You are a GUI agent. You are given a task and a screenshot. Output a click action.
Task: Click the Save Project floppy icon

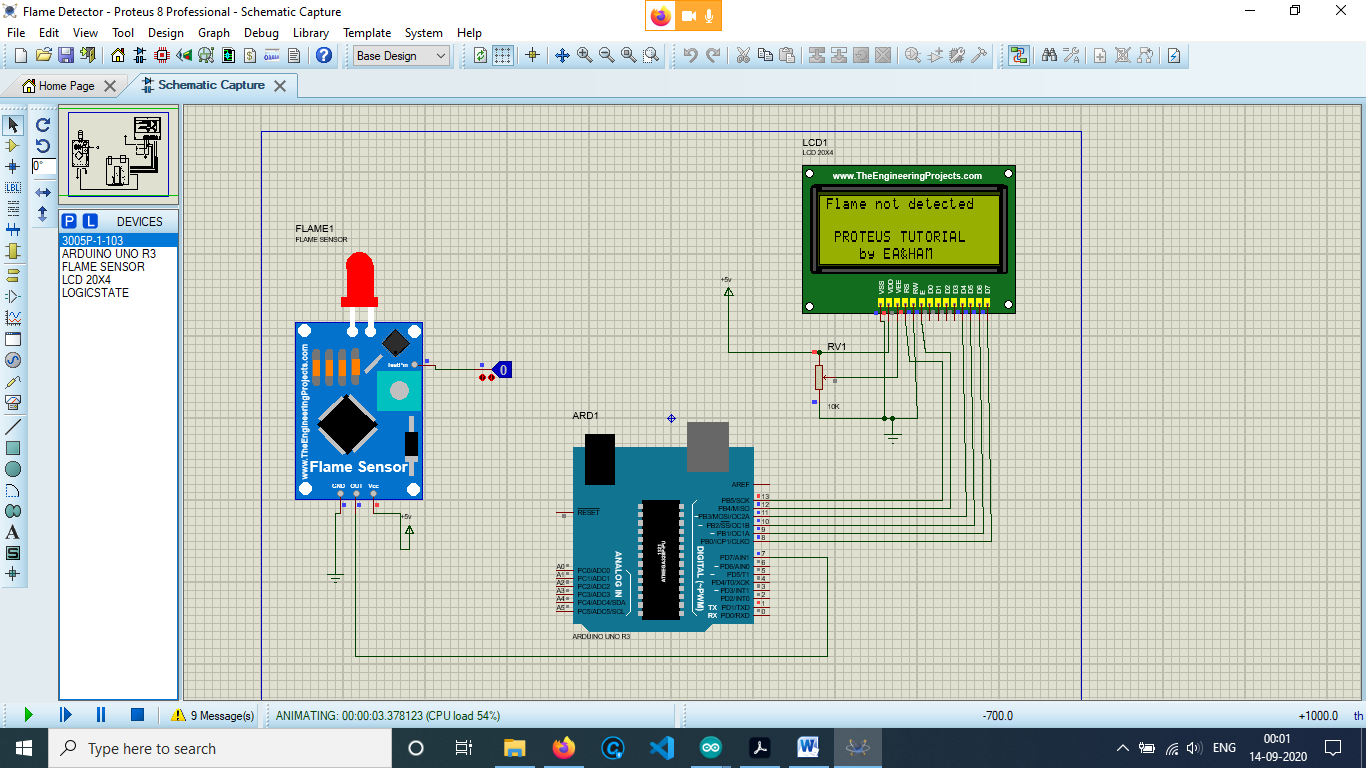[x=66, y=55]
